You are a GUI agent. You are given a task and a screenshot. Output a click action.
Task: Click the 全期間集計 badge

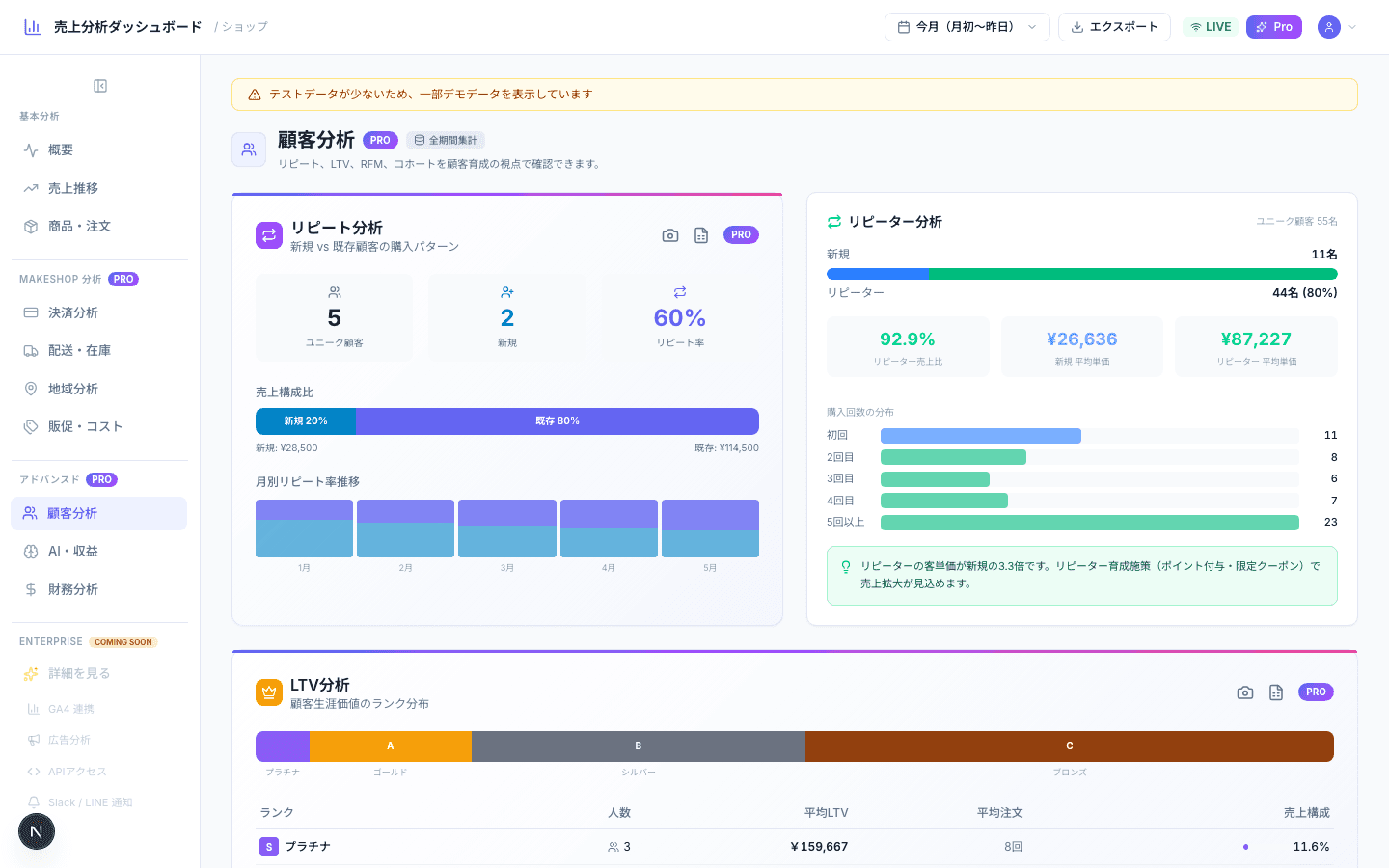pyautogui.click(x=446, y=140)
